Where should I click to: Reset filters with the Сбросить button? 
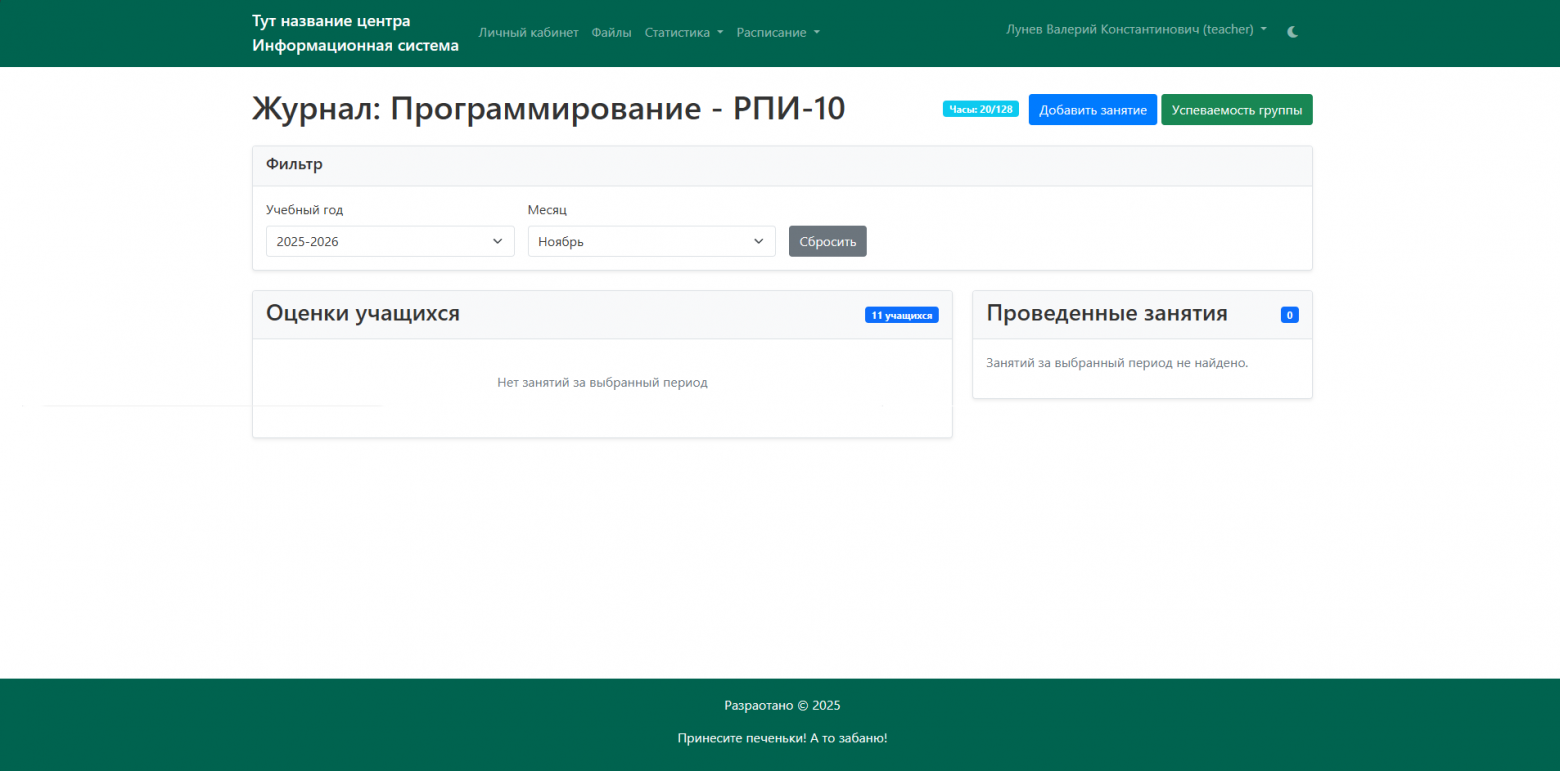pyautogui.click(x=827, y=241)
